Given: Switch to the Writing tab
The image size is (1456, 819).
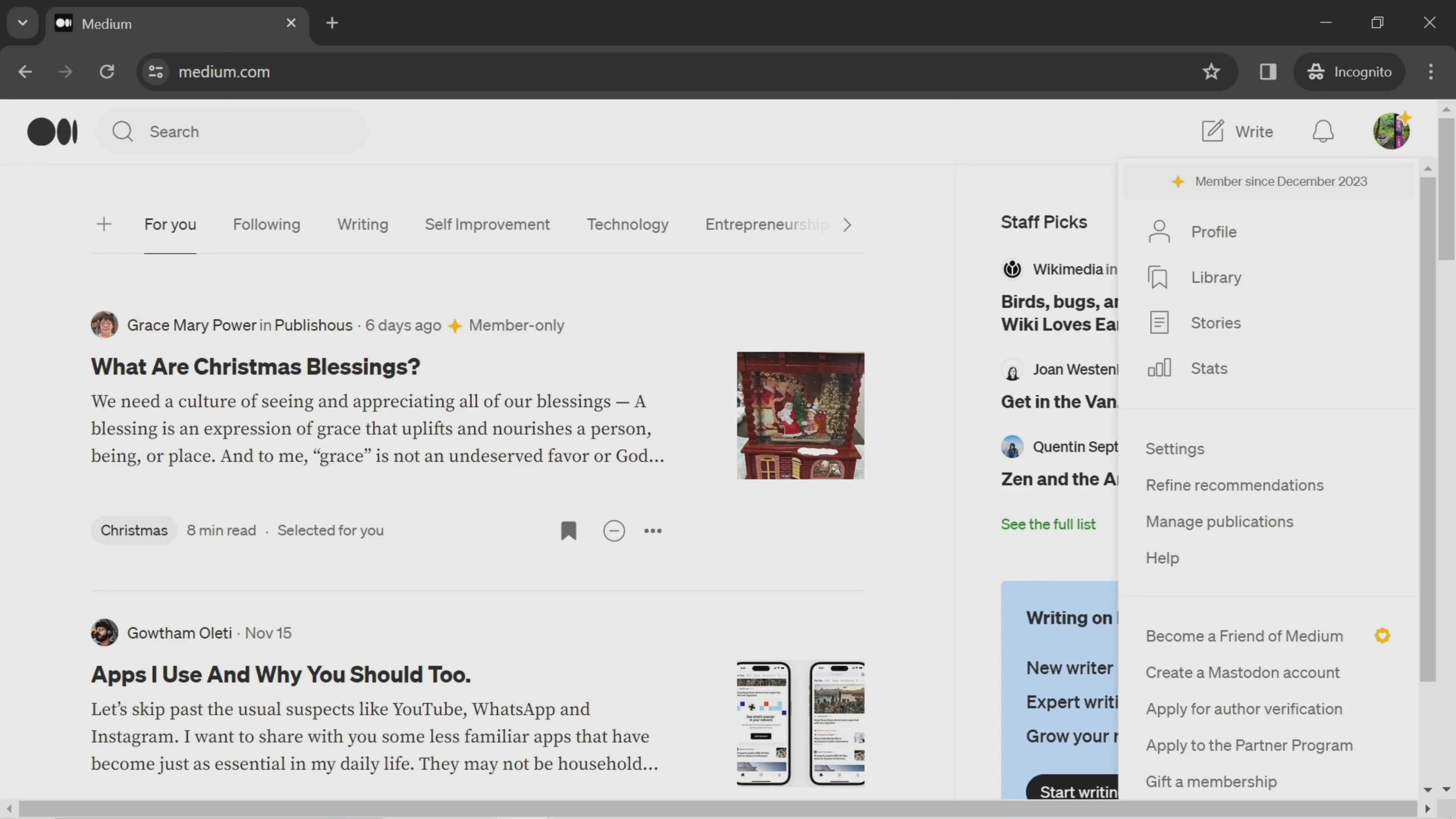Looking at the screenshot, I should point(363,224).
